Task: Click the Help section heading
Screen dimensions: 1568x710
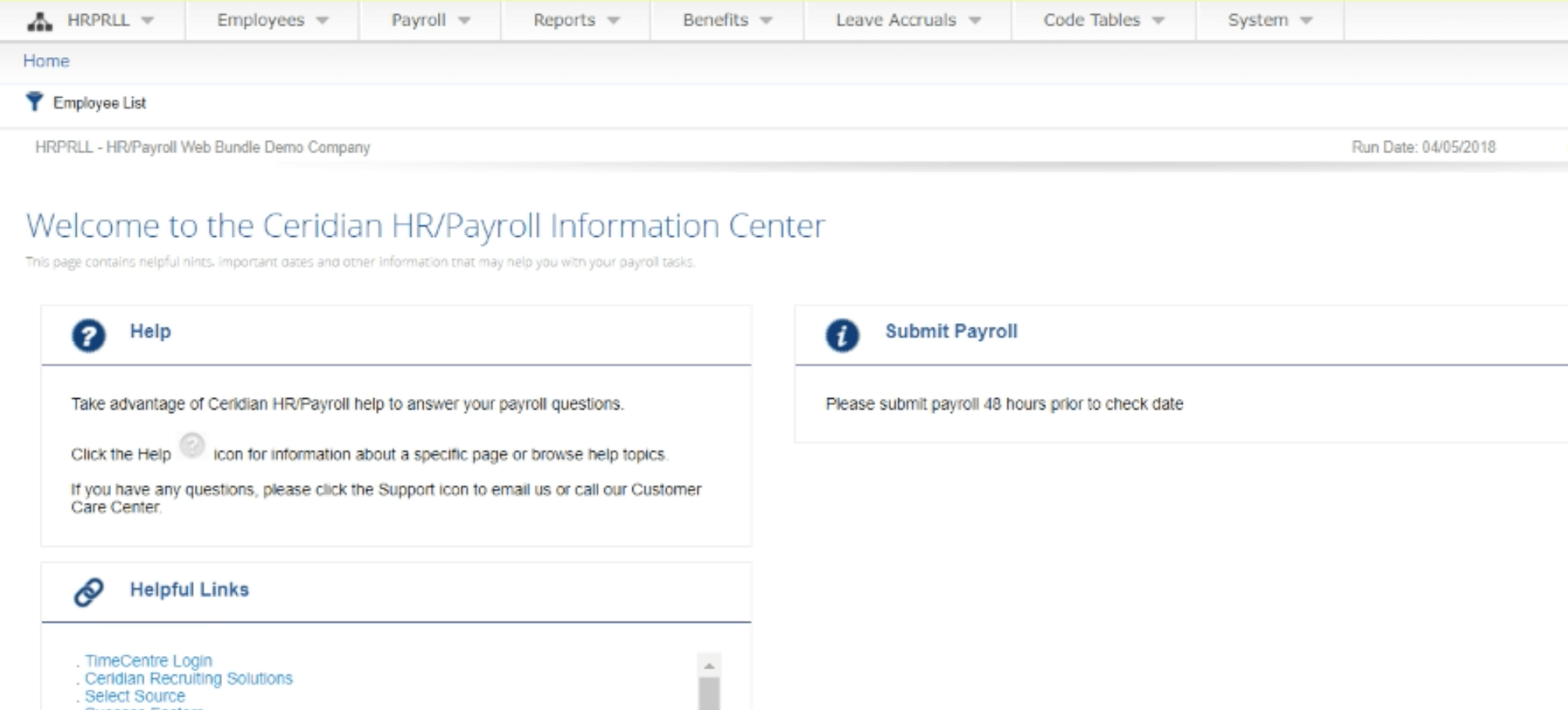Action: coord(150,332)
